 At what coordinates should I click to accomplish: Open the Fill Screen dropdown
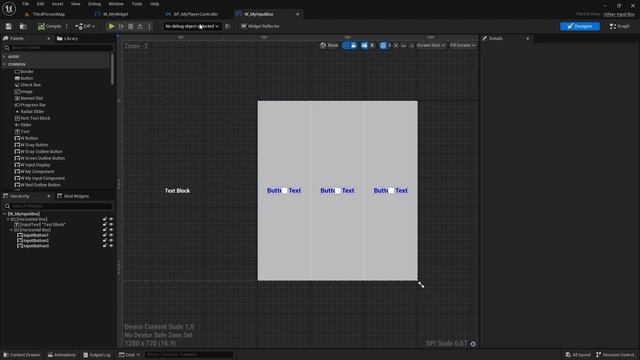pyautogui.click(x=462, y=45)
